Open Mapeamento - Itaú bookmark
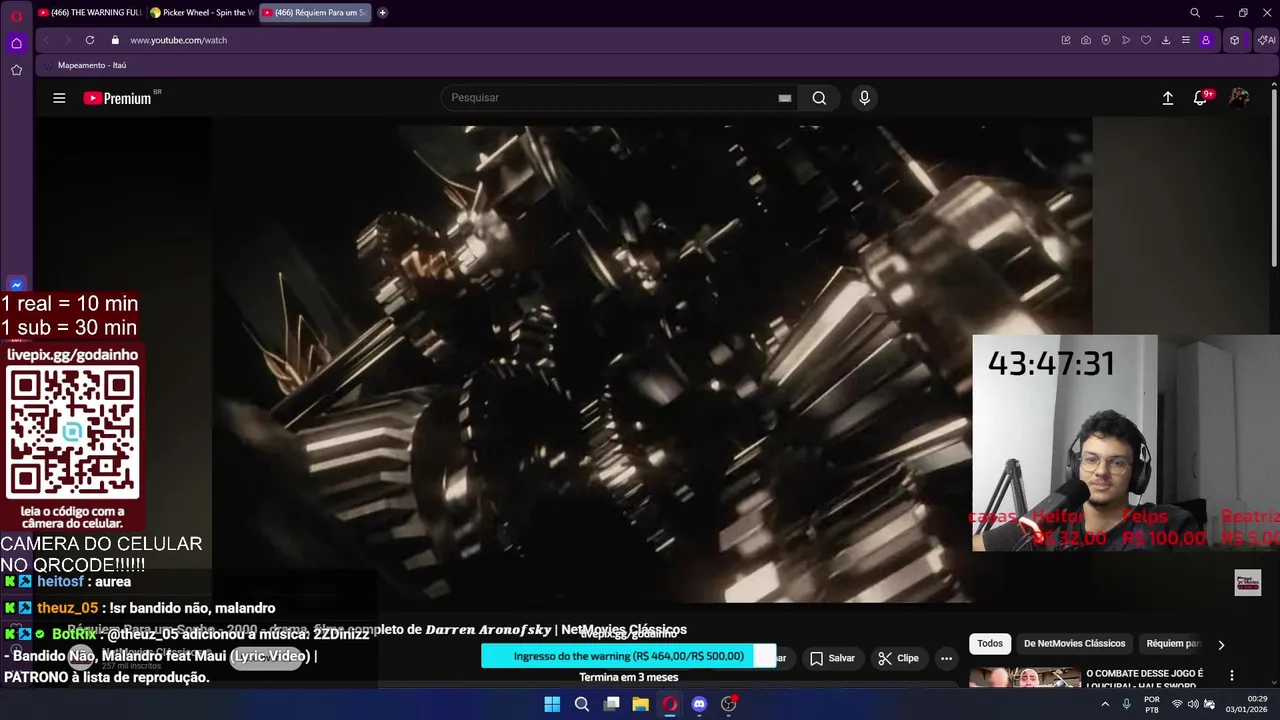 tap(84, 65)
